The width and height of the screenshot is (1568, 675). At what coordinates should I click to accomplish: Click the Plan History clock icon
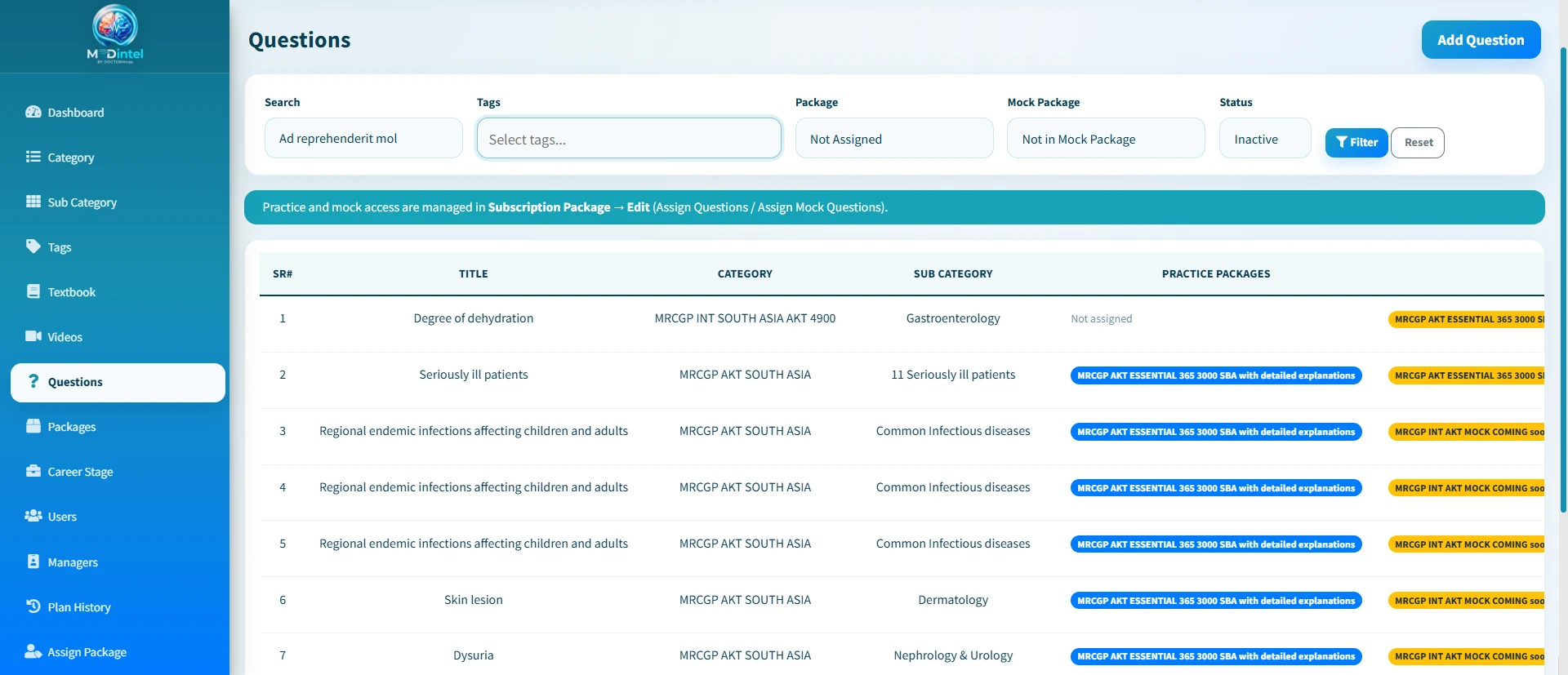(33, 606)
